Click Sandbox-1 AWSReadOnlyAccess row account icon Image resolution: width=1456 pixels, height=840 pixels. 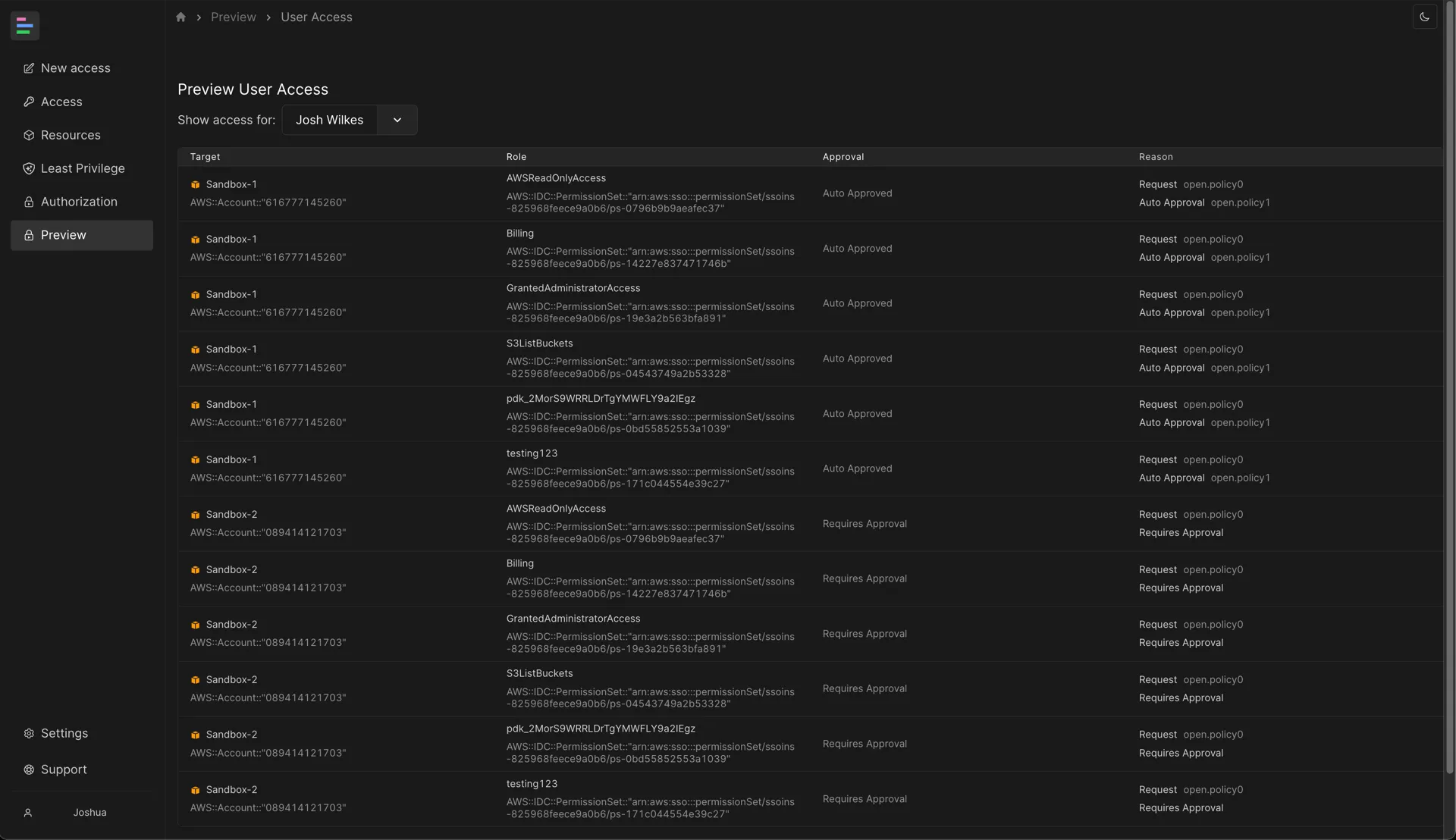[195, 185]
